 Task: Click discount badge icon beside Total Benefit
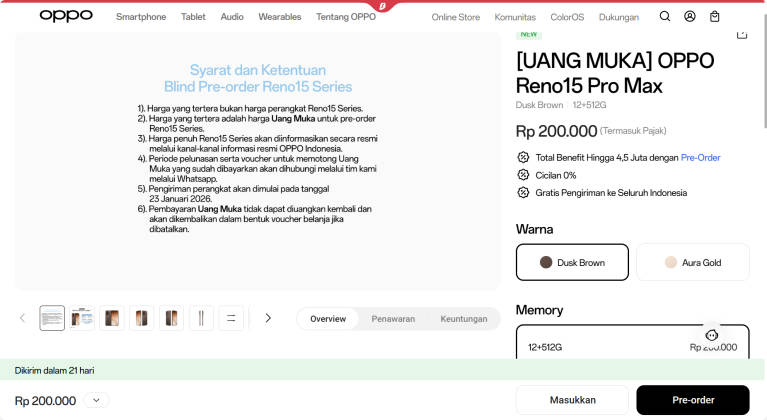pyautogui.click(x=523, y=157)
